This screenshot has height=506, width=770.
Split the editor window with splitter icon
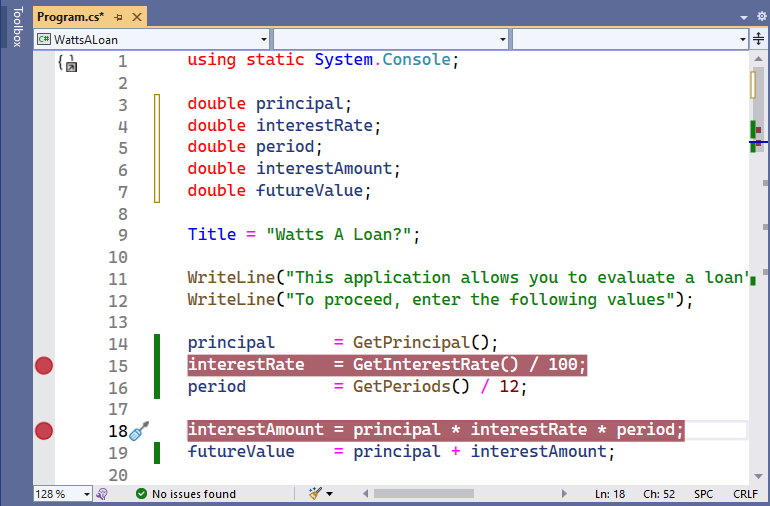tap(758, 39)
